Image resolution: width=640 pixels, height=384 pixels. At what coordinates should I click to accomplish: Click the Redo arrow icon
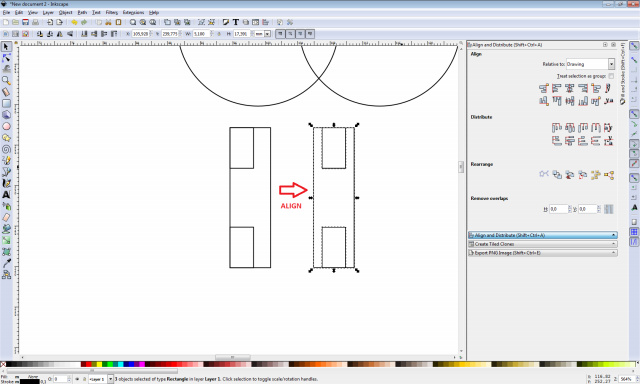pos(84,22)
